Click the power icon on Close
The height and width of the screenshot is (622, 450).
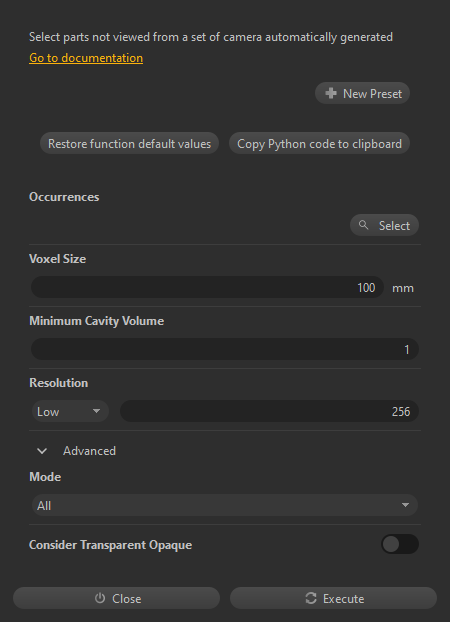[x=100, y=598]
